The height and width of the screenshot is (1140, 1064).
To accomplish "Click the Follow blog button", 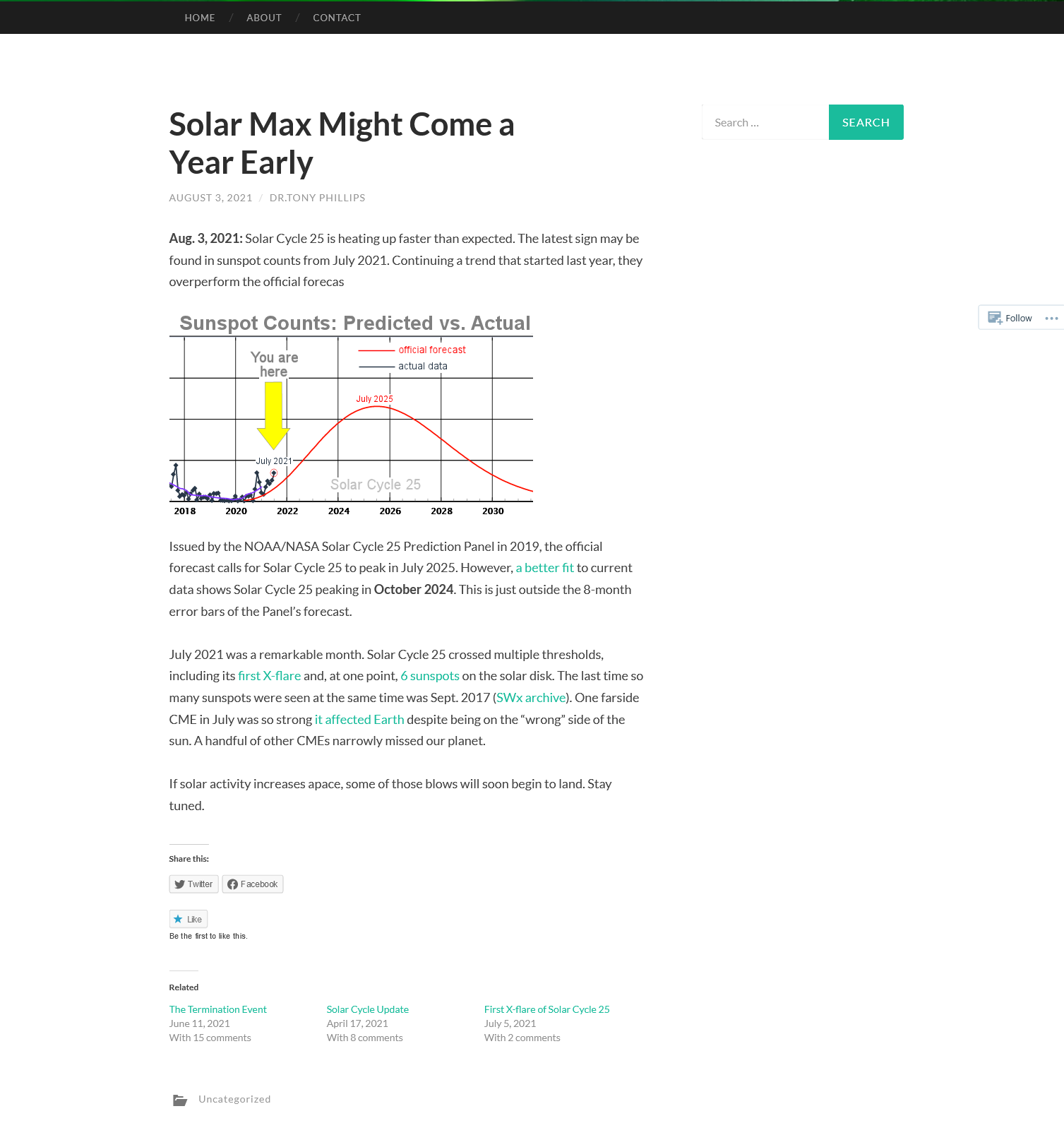I will coord(1010,318).
